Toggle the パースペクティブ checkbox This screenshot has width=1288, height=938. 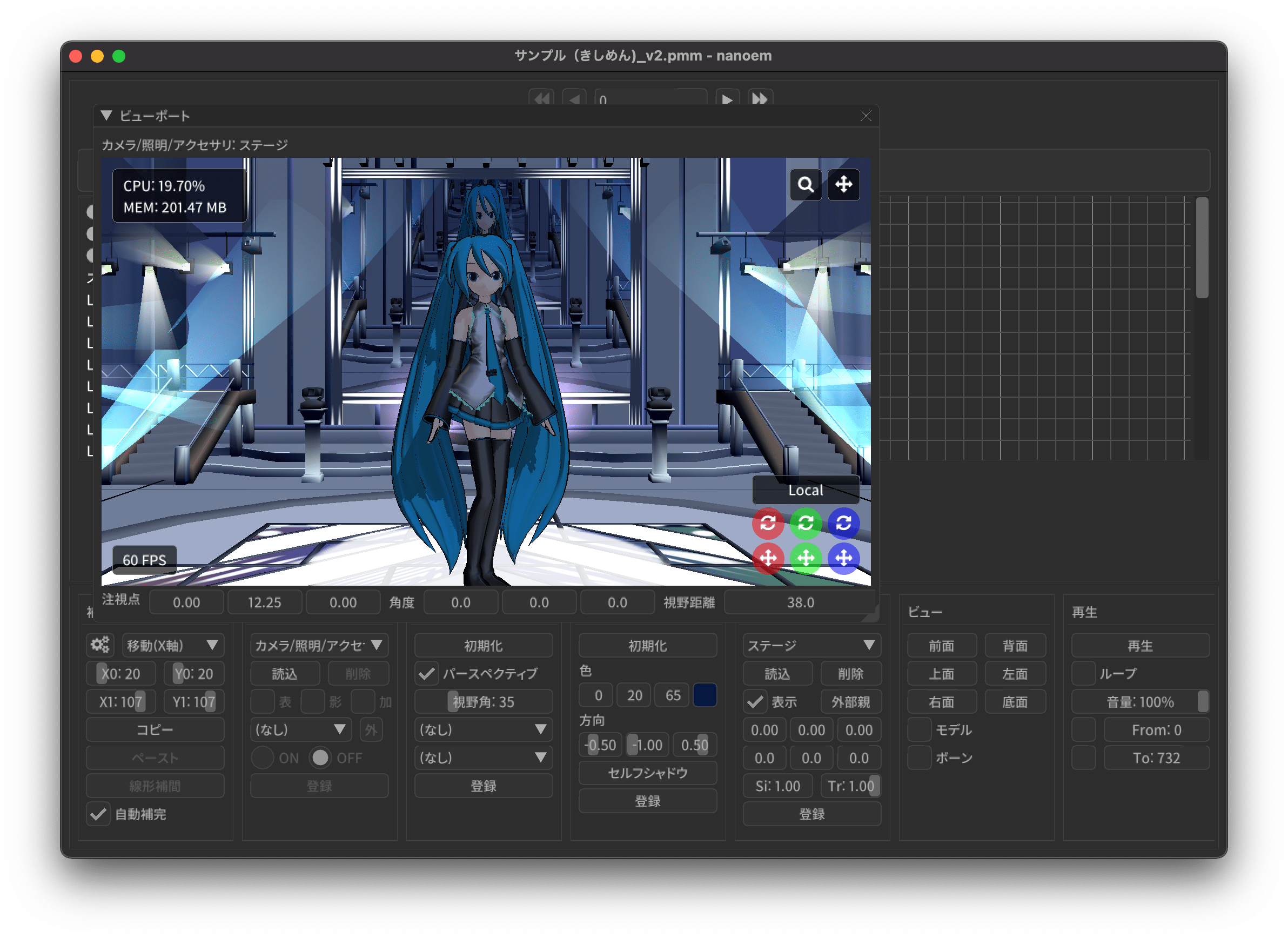point(426,673)
